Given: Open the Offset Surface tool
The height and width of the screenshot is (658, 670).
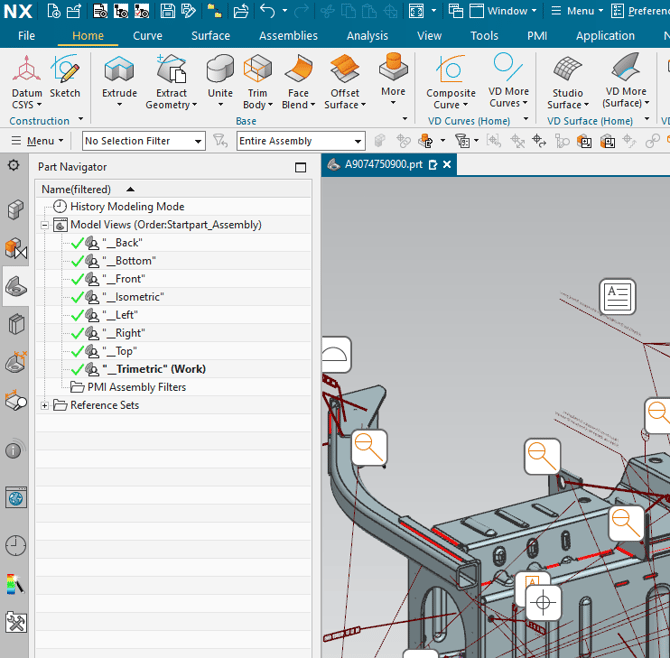Looking at the screenshot, I should pyautogui.click(x=344, y=81).
